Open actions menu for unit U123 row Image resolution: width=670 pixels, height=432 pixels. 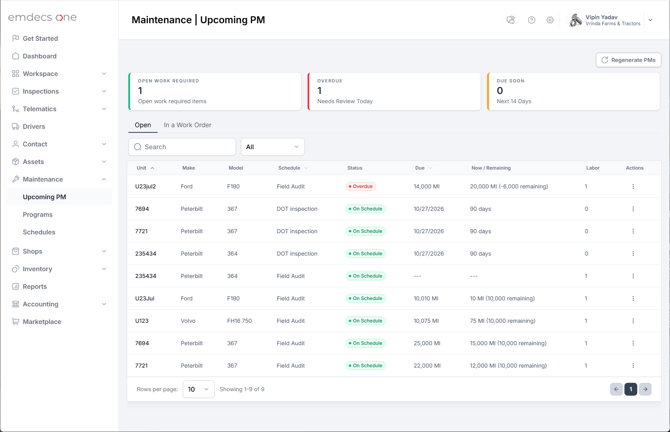633,321
